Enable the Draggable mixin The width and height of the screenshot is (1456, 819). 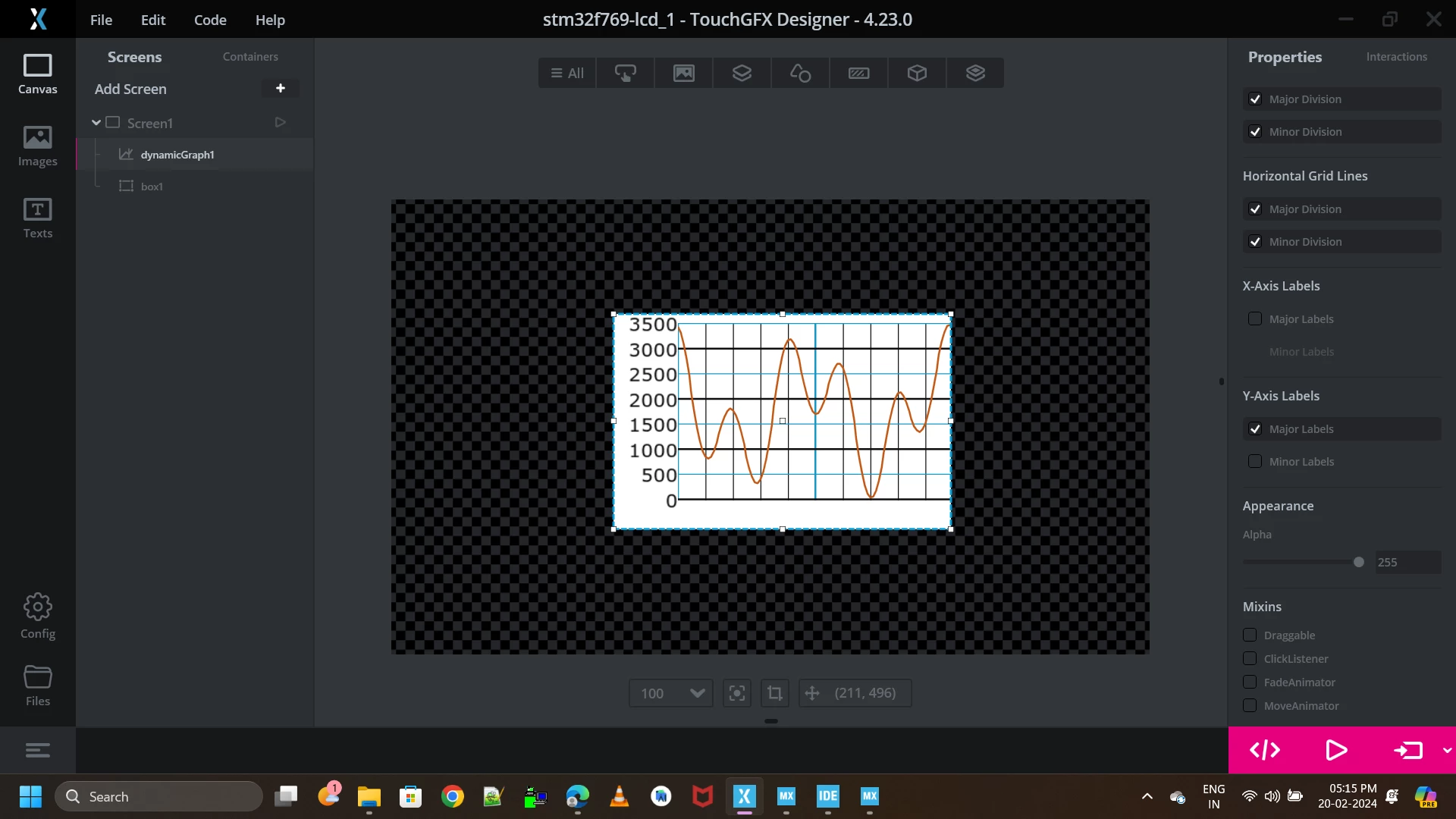1250,635
